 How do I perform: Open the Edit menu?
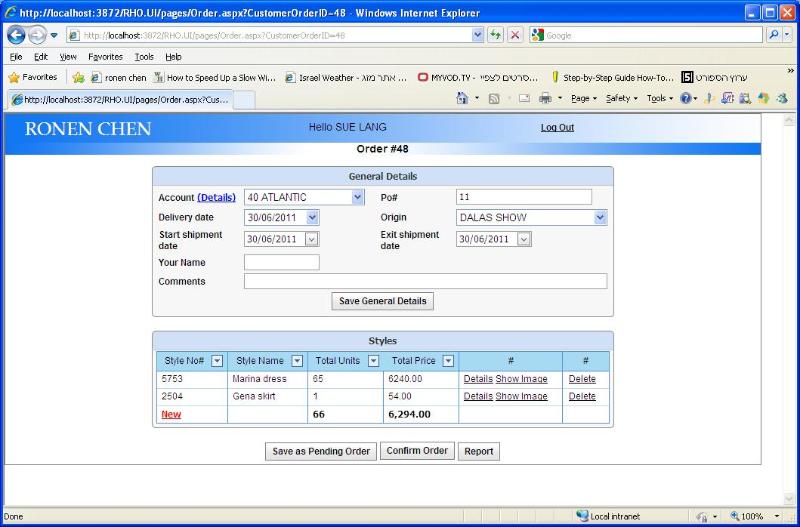click(x=41, y=57)
